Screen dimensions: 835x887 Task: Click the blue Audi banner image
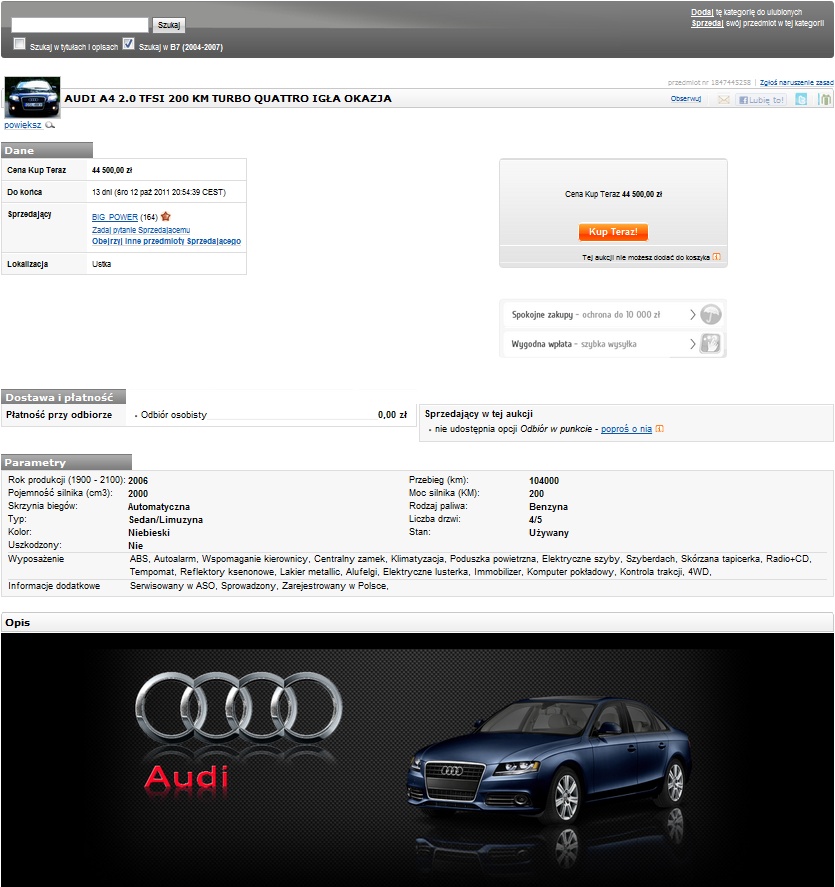[417, 760]
